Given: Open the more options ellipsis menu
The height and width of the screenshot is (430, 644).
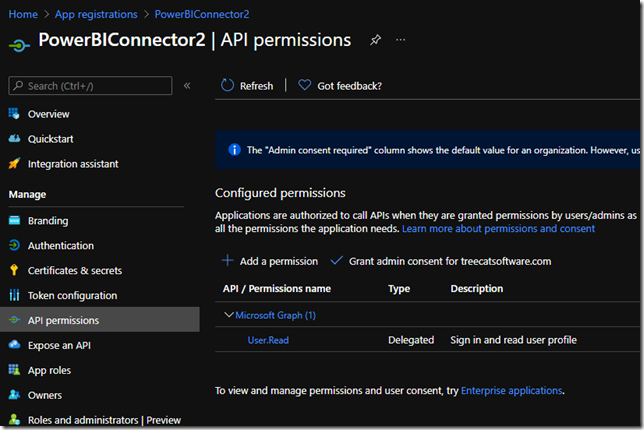Looking at the screenshot, I should [x=400, y=40].
